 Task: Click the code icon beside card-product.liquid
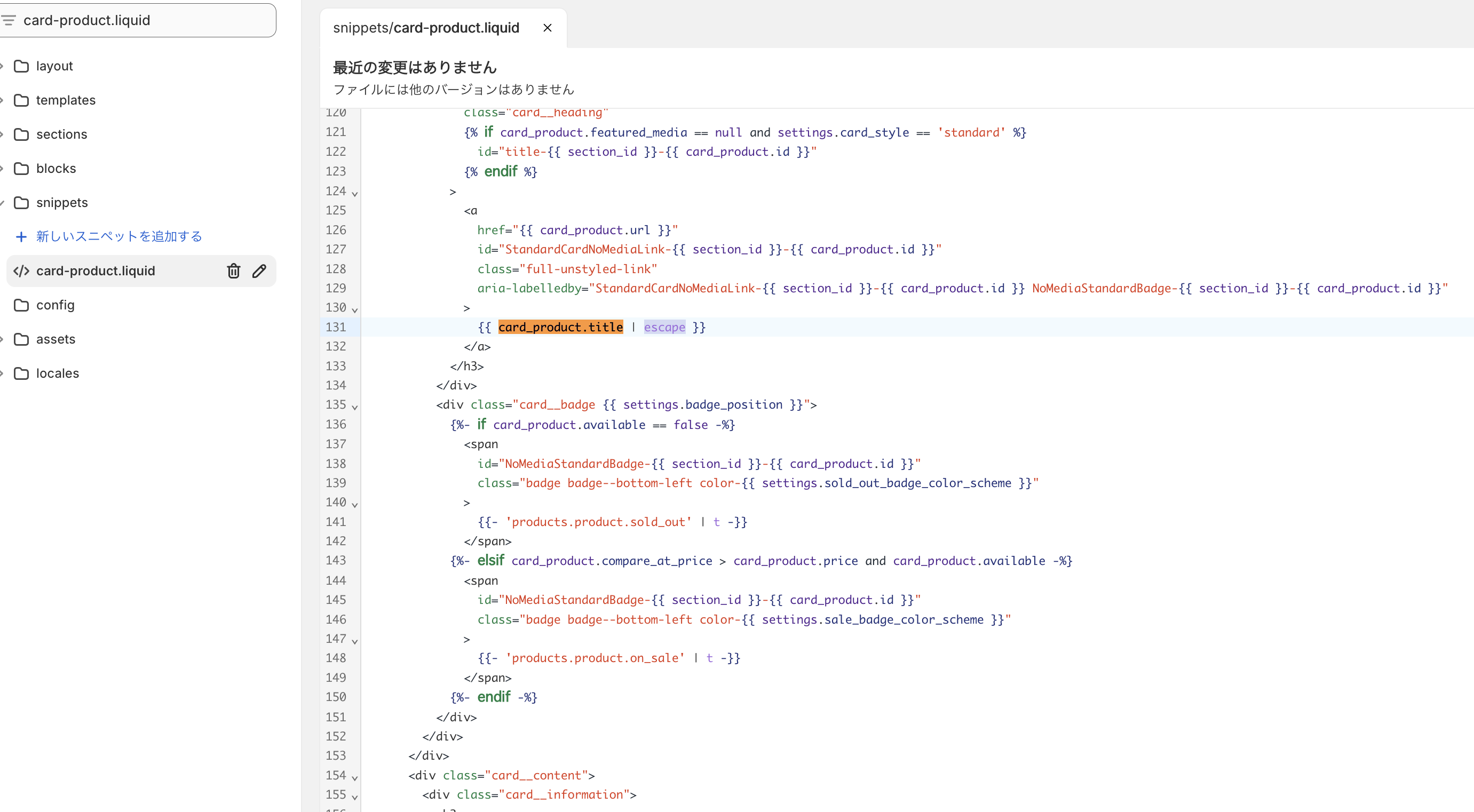pos(21,270)
